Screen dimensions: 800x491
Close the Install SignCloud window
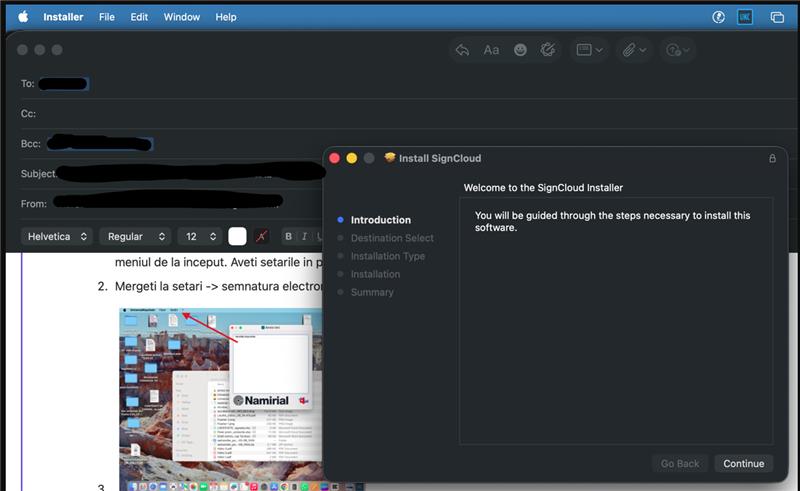[x=335, y=158]
